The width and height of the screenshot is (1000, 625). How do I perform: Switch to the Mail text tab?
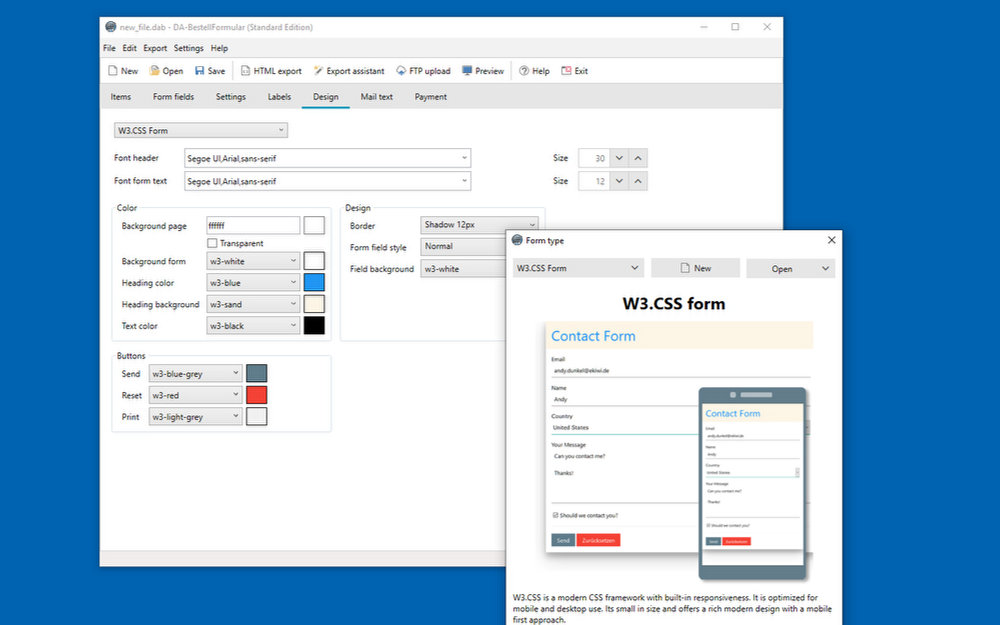pyautogui.click(x=376, y=97)
